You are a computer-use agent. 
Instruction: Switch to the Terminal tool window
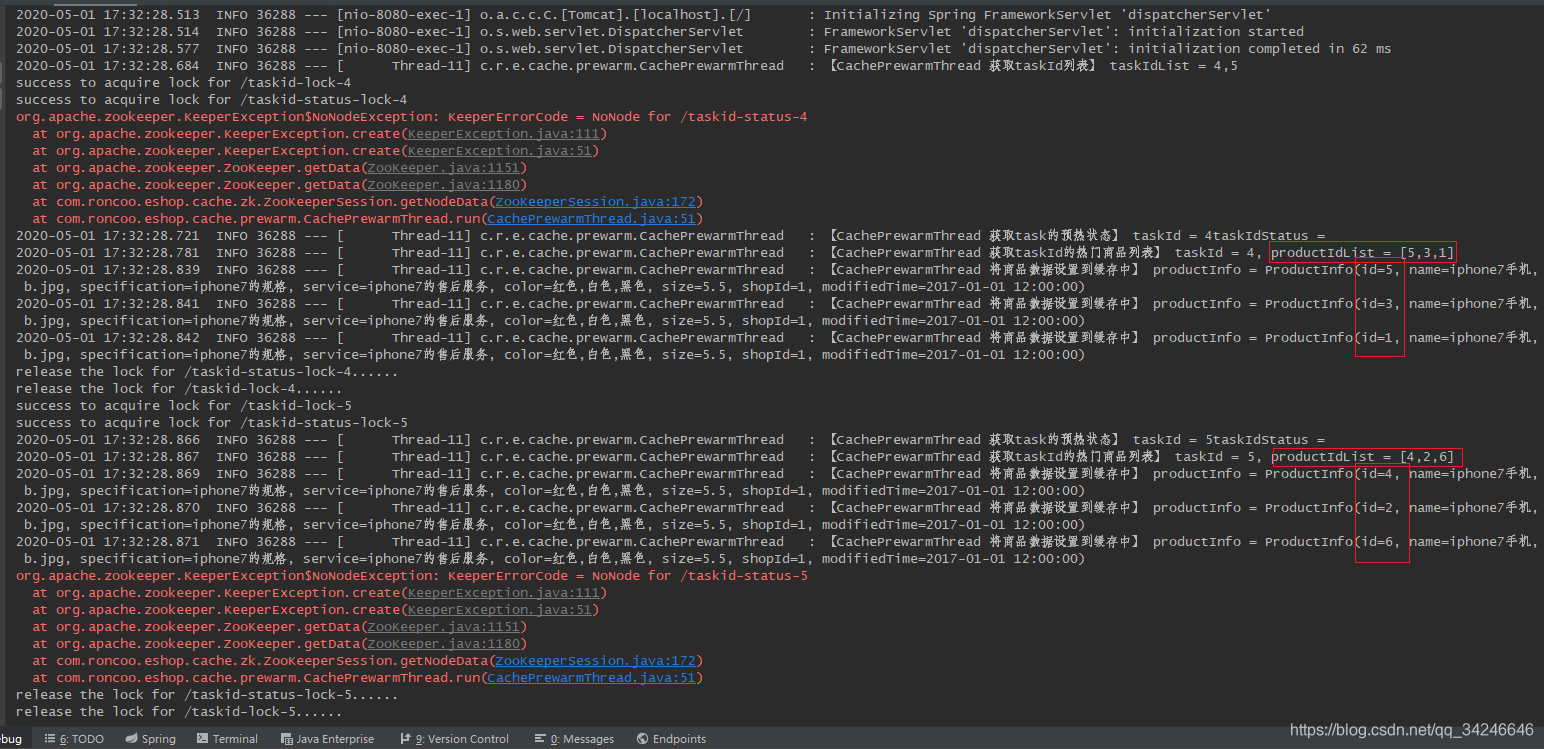(x=227, y=739)
